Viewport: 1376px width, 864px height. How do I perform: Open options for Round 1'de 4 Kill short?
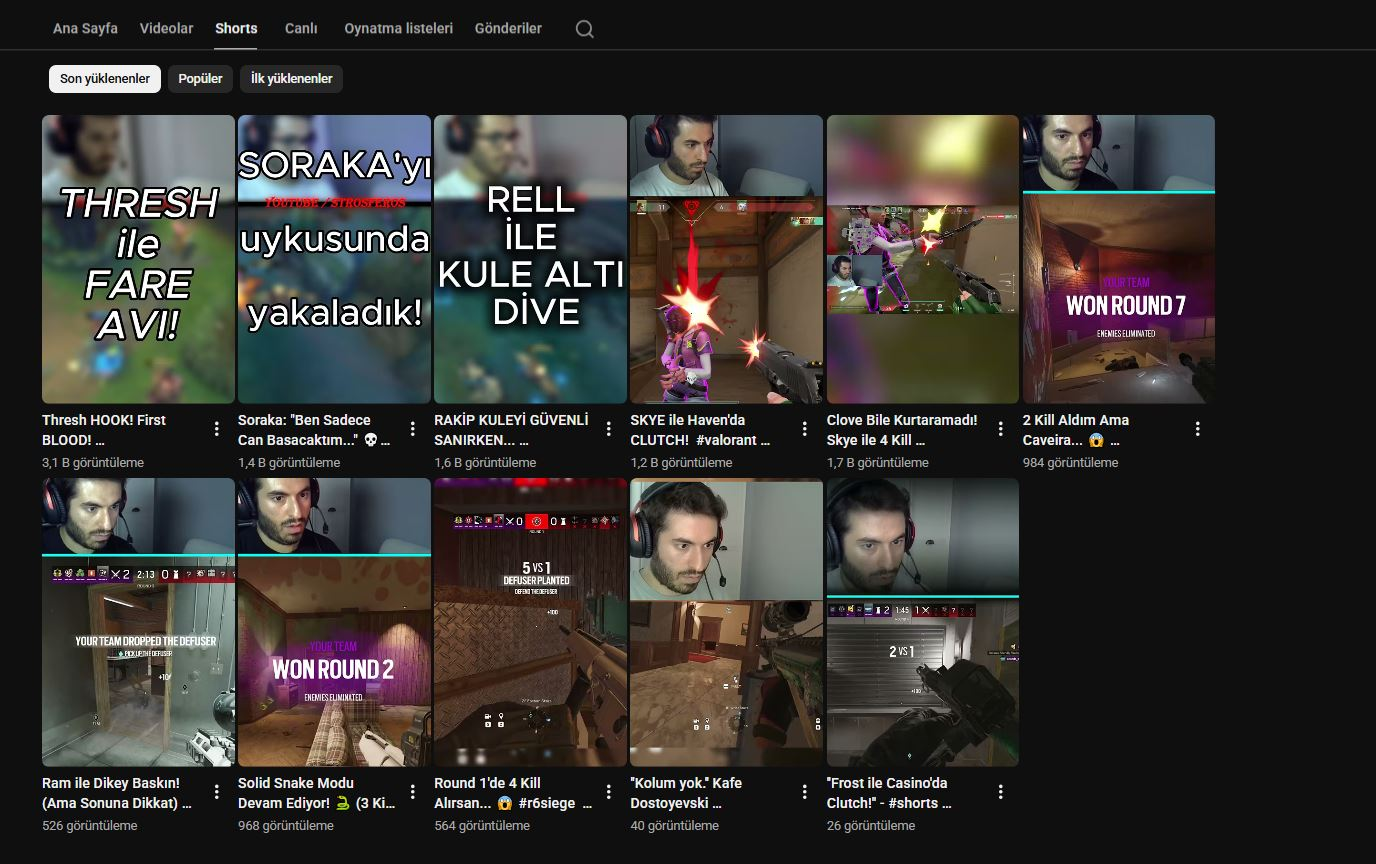[x=609, y=792]
